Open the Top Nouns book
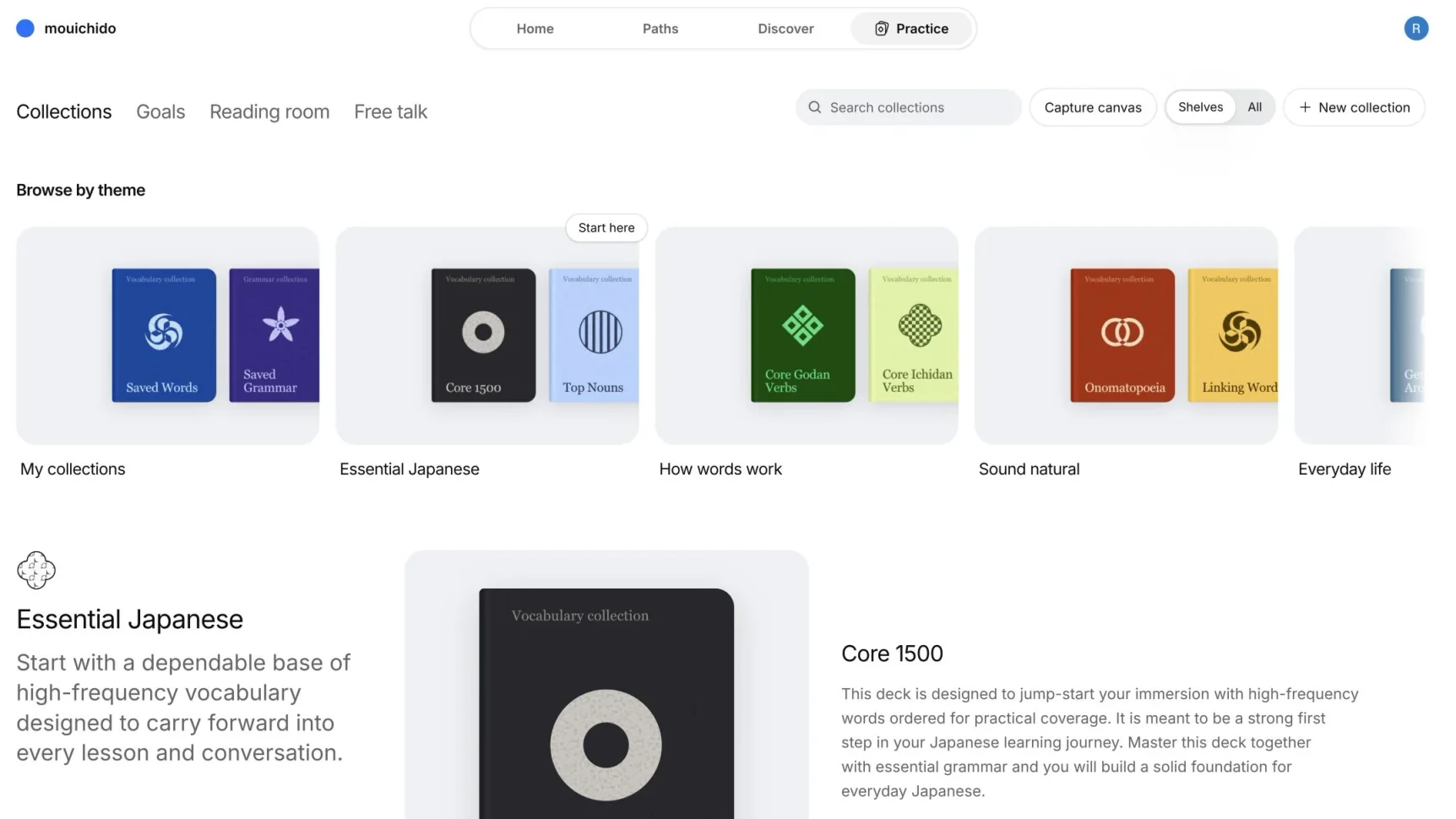The image size is (1456, 819). [594, 335]
